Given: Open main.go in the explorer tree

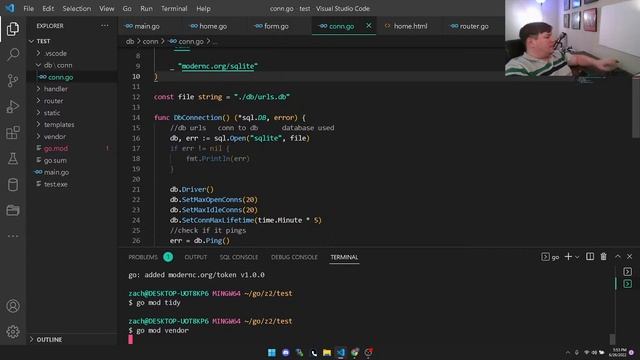Looking at the screenshot, I should (56, 172).
